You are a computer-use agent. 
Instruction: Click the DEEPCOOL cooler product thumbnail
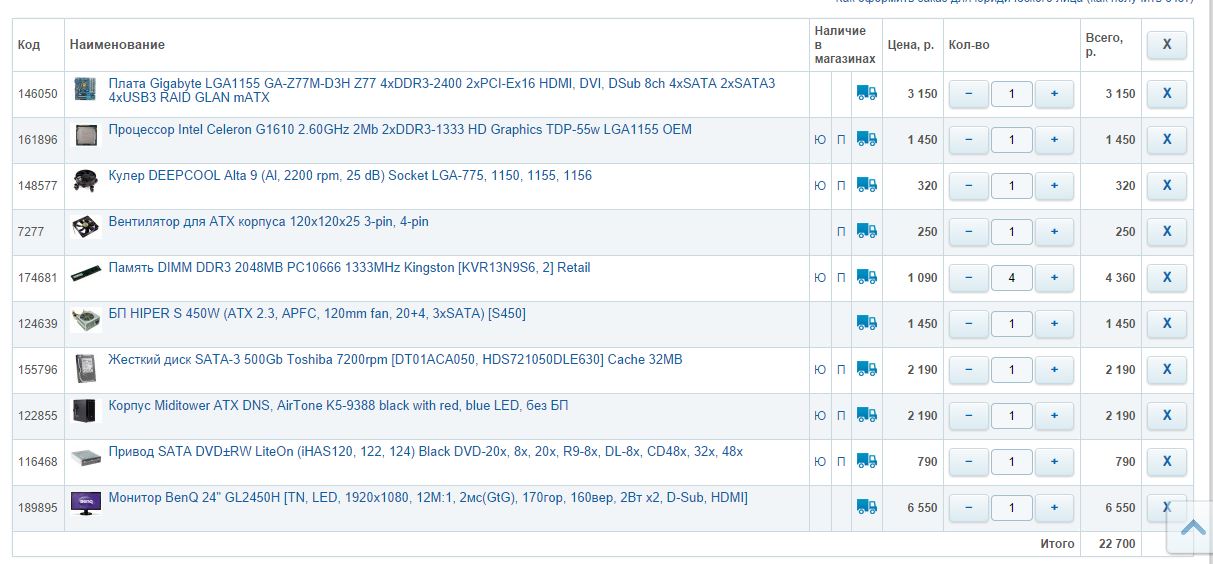[86, 182]
